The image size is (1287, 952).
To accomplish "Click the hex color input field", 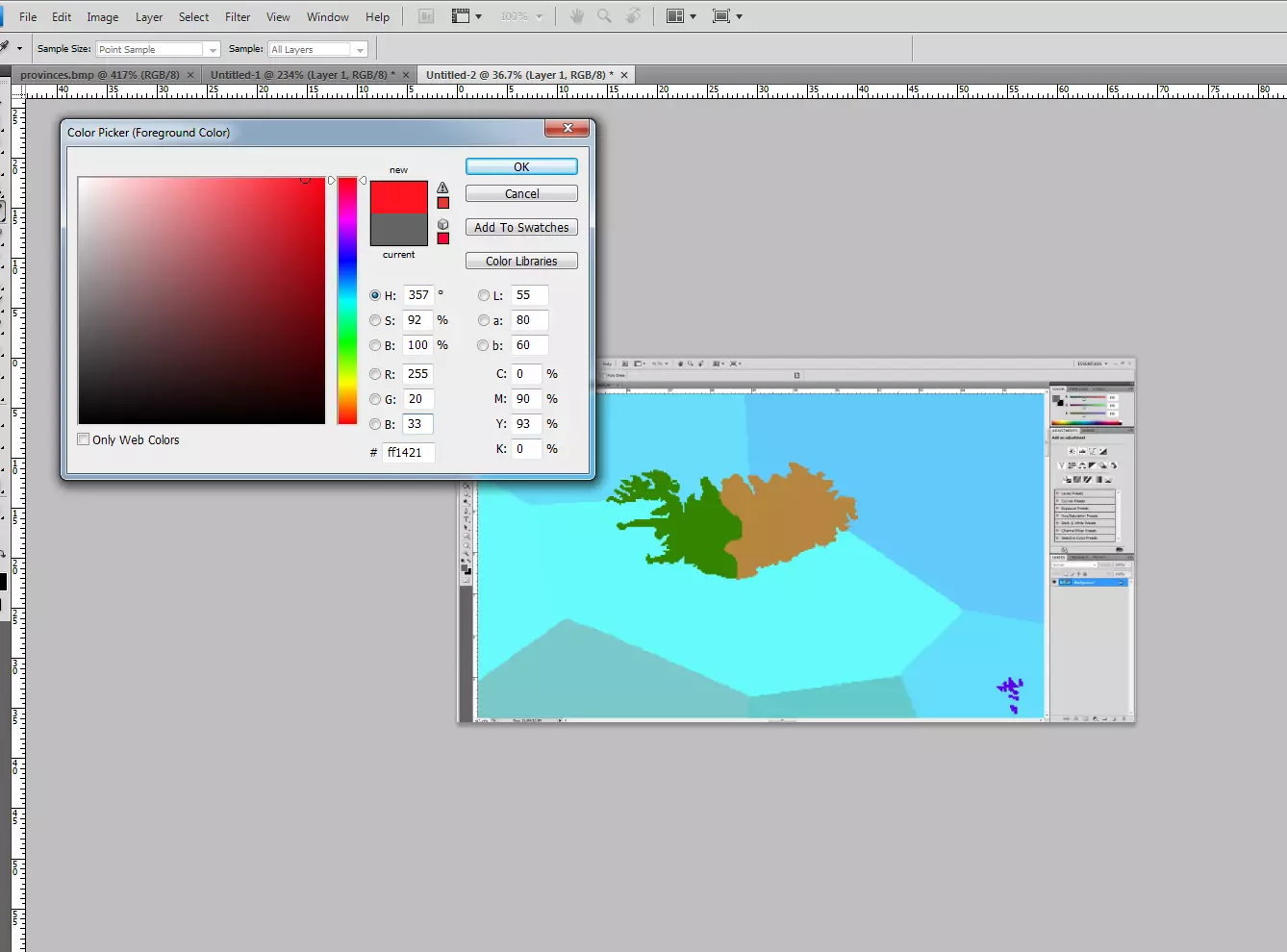I will click(408, 452).
